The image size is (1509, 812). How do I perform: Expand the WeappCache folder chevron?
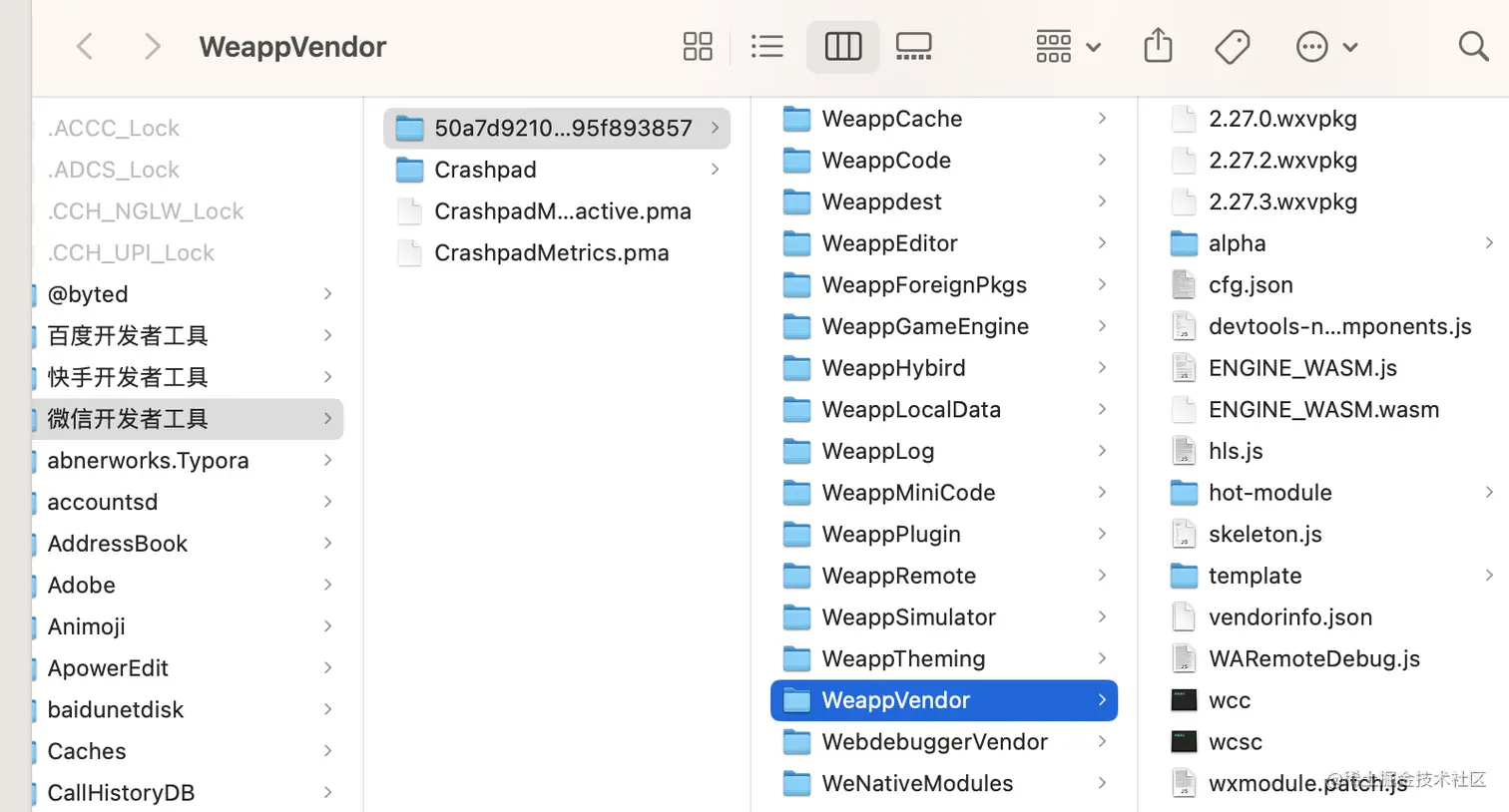coord(1102,118)
